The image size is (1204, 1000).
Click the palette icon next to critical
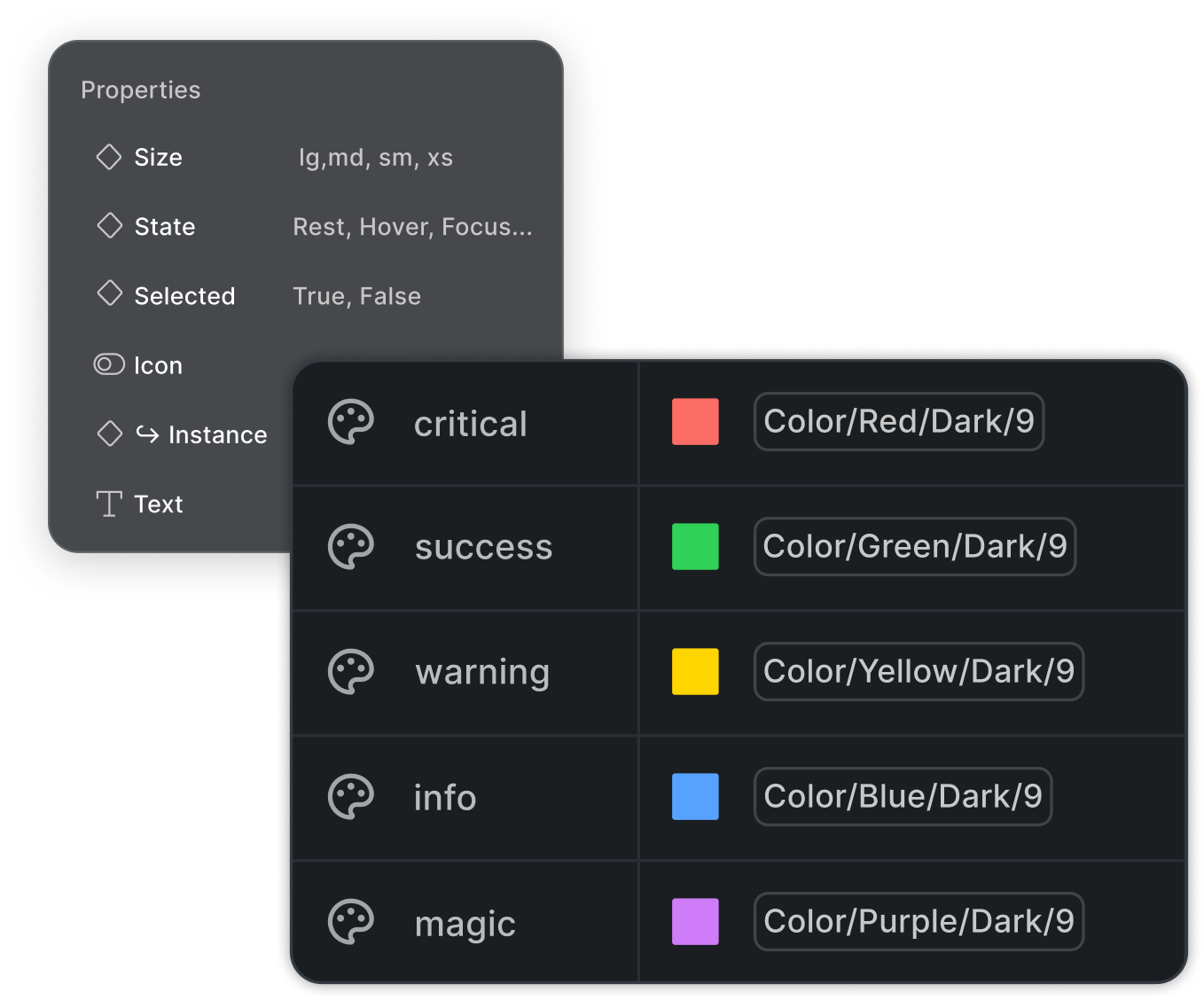(352, 422)
